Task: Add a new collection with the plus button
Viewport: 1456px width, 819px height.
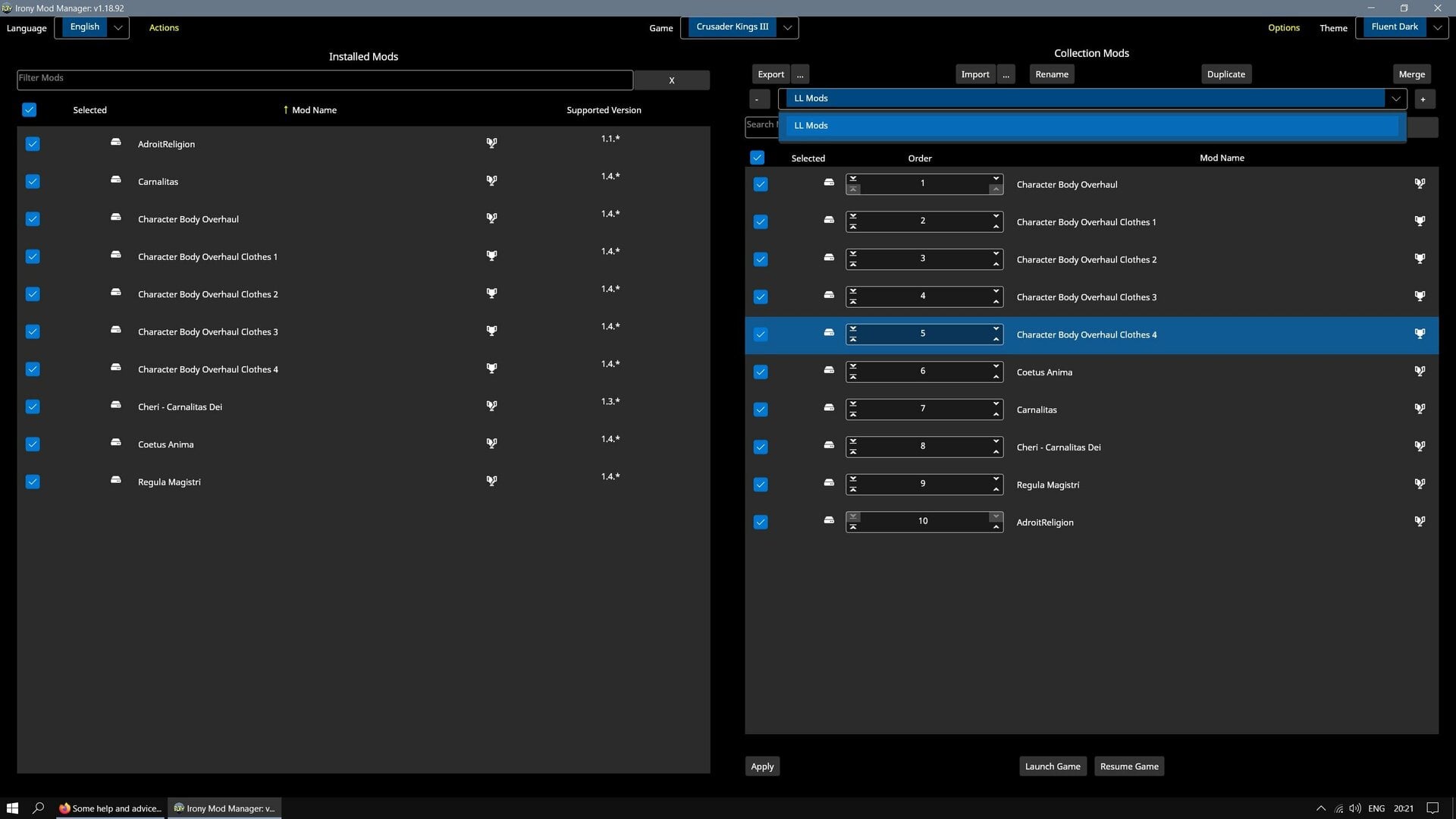Action: pyautogui.click(x=1423, y=99)
